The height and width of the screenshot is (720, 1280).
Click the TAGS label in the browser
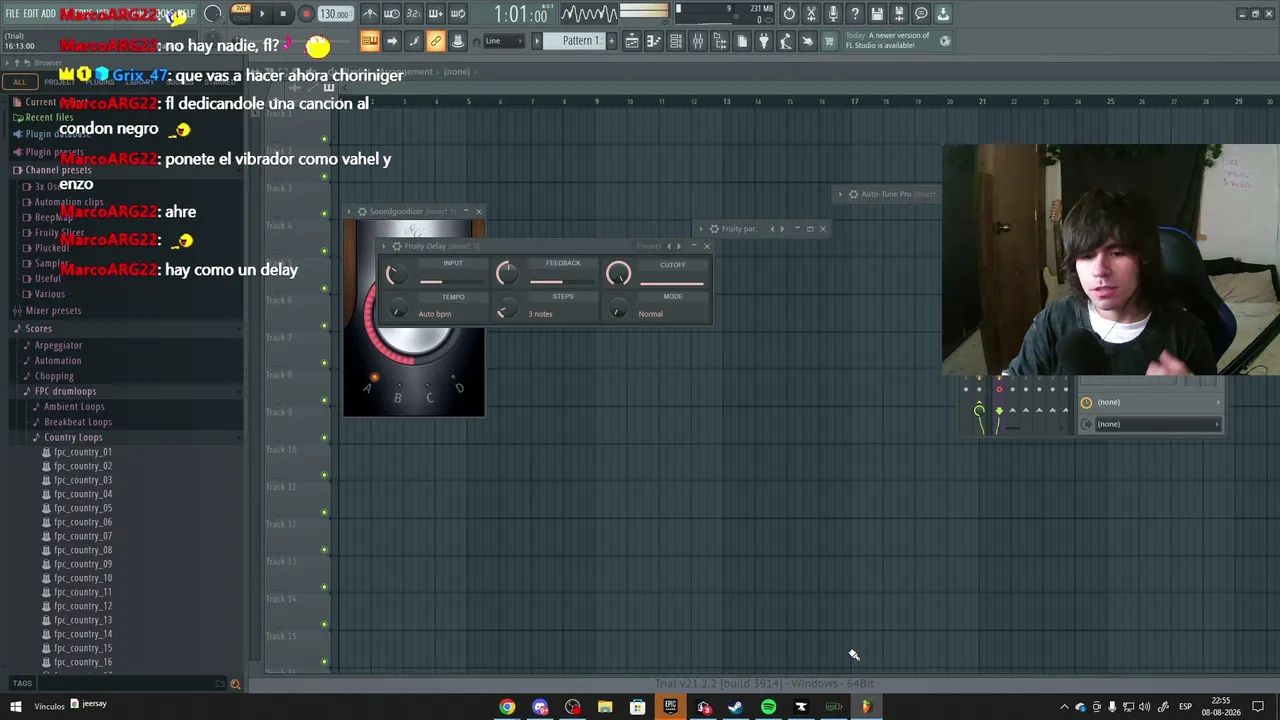22,684
